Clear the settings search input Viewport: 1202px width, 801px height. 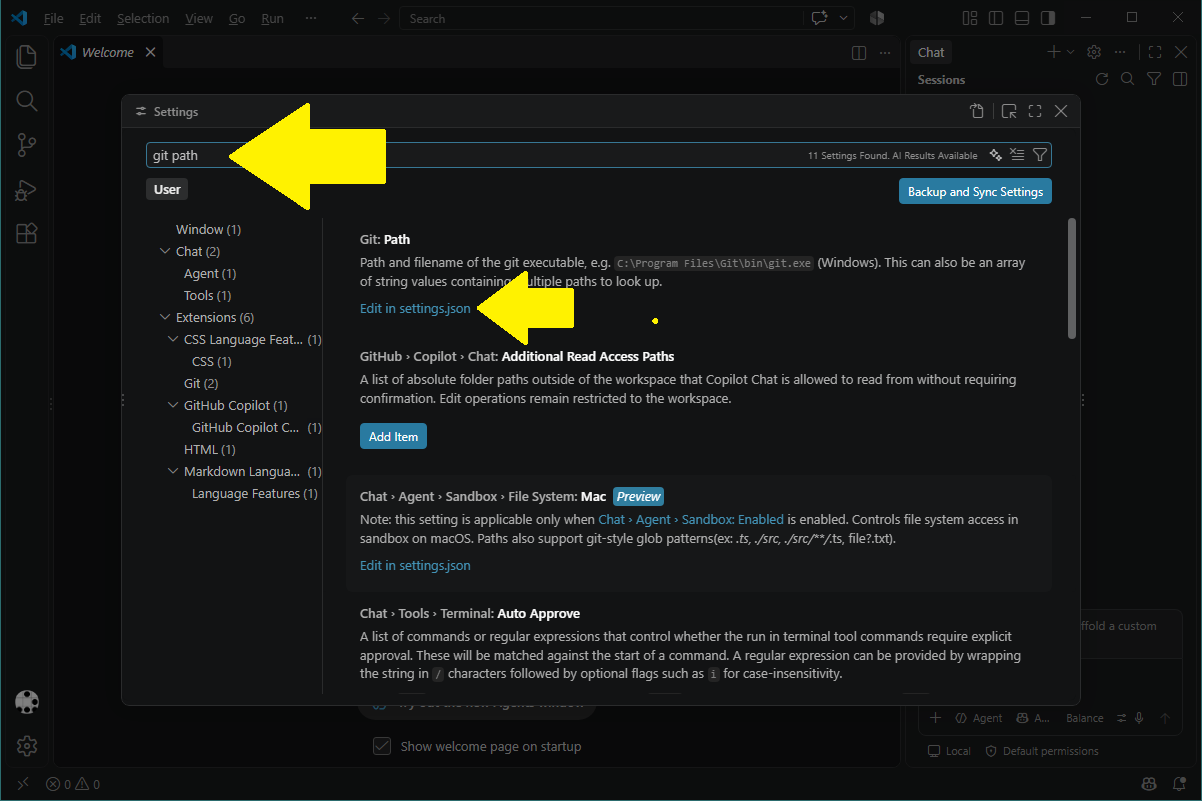[x=1017, y=155]
